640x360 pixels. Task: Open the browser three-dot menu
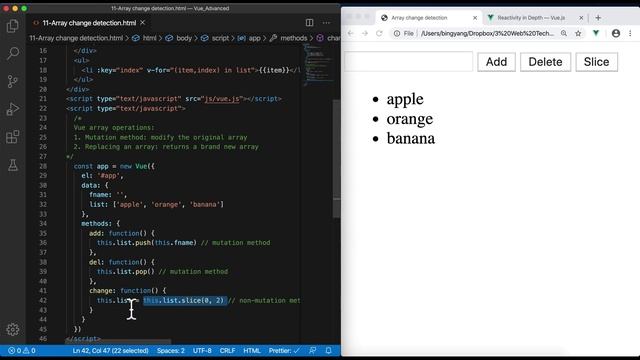point(630,33)
